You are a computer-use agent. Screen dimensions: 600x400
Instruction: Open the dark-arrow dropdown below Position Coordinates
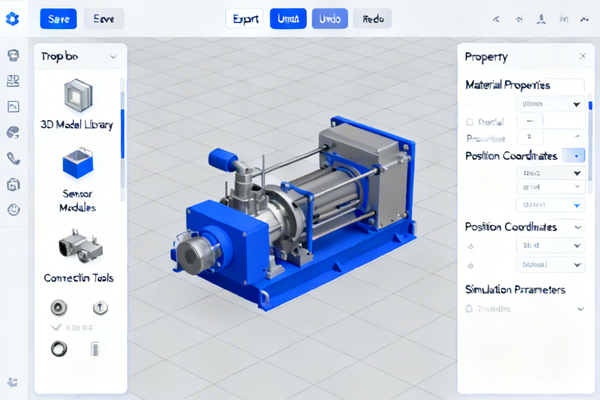[550, 173]
